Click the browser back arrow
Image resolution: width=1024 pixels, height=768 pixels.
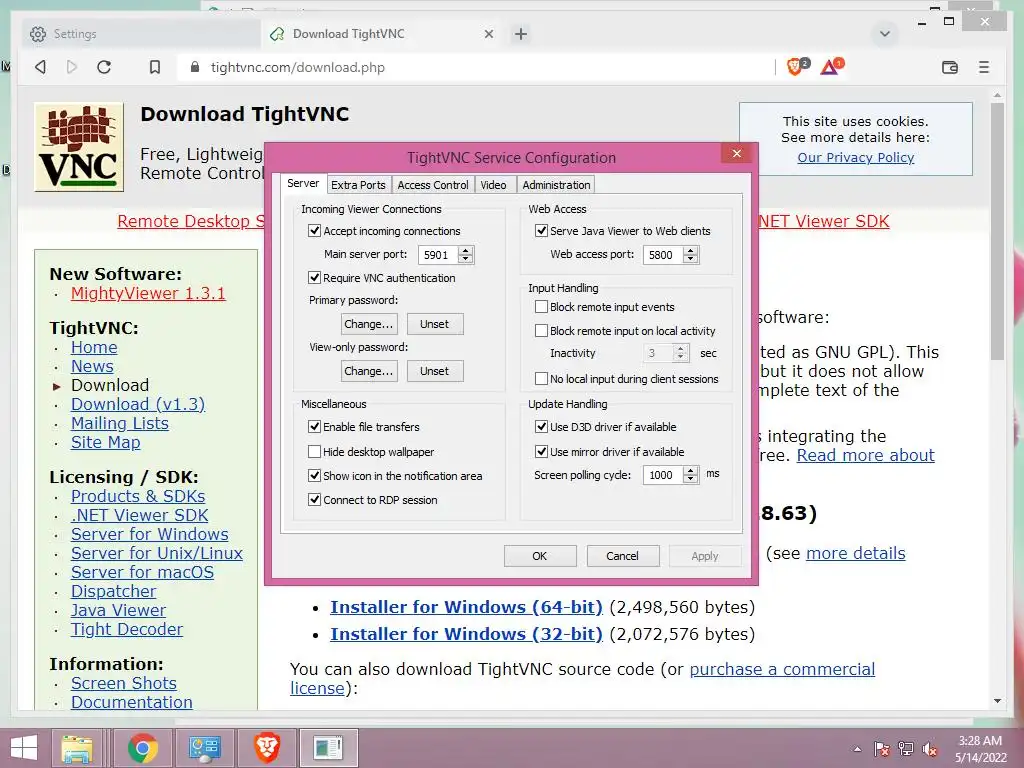tap(40, 67)
